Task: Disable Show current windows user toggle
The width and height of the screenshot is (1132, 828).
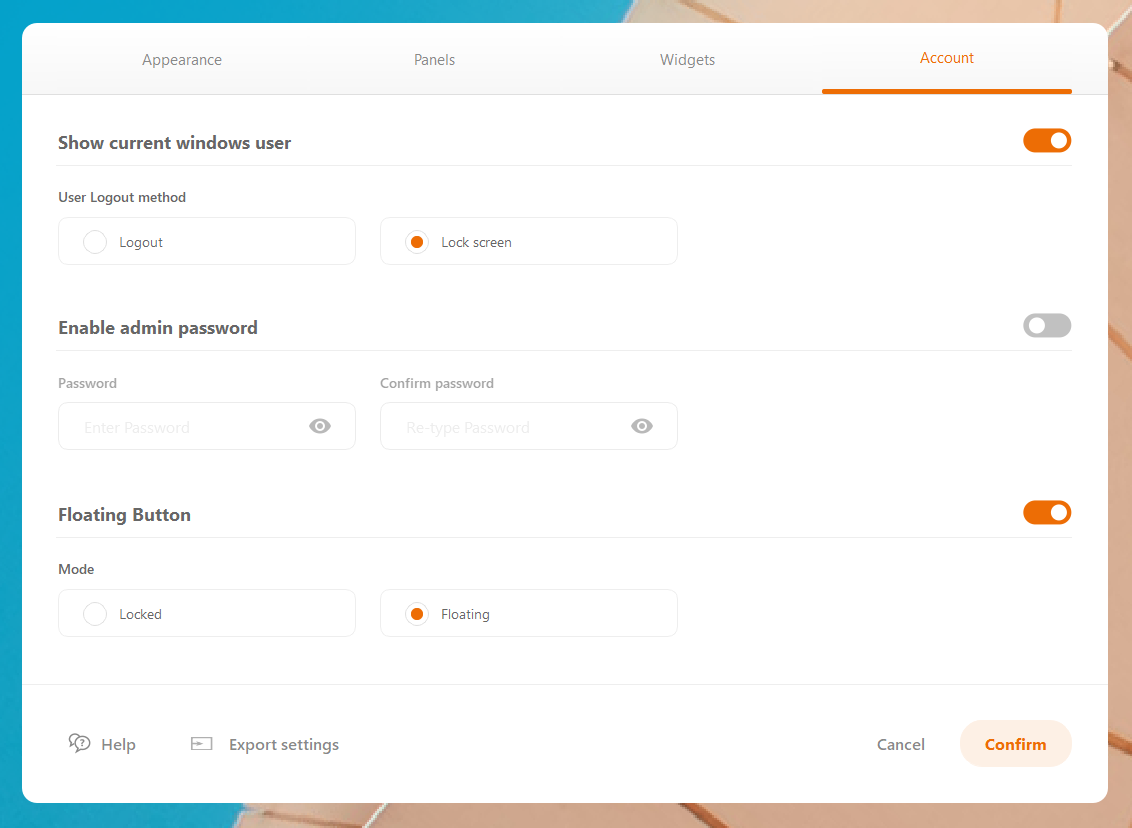Action: pos(1046,141)
